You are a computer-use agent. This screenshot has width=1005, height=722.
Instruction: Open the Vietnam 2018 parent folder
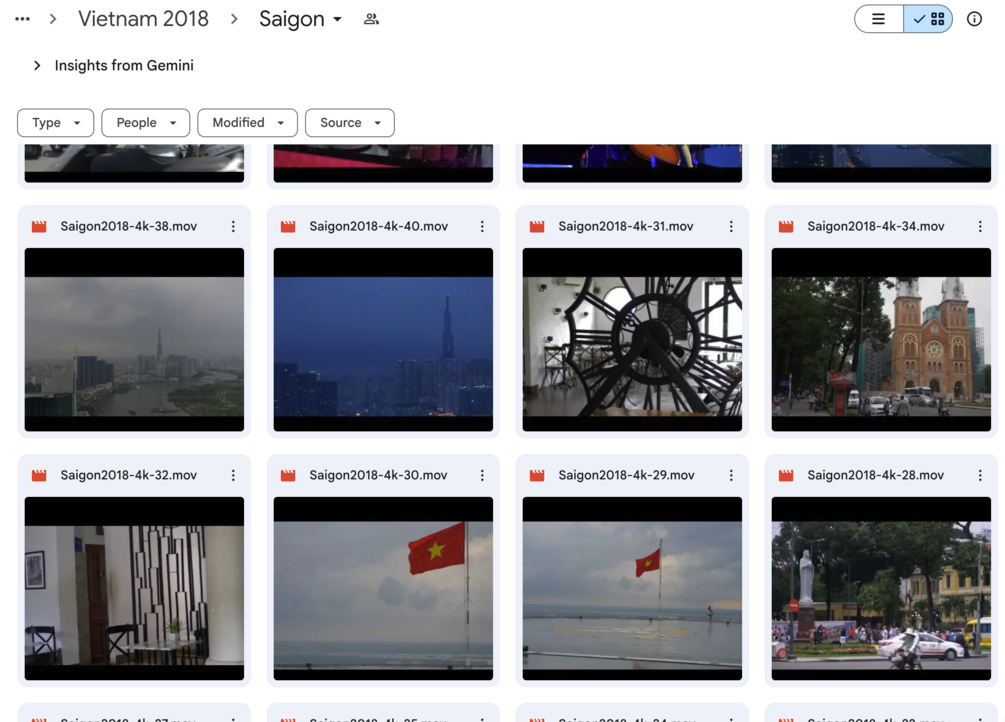(144, 19)
